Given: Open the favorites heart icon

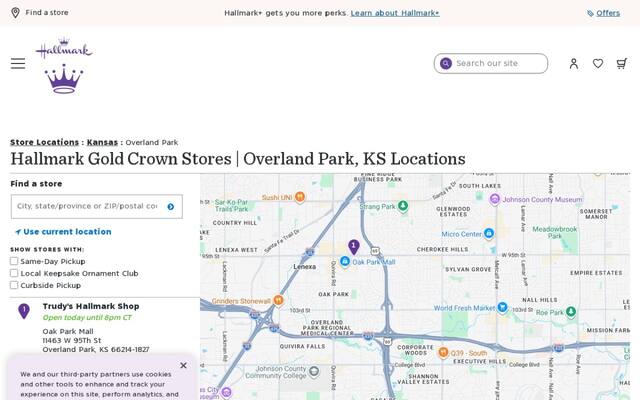Looking at the screenshot, I should coord(598,63).
